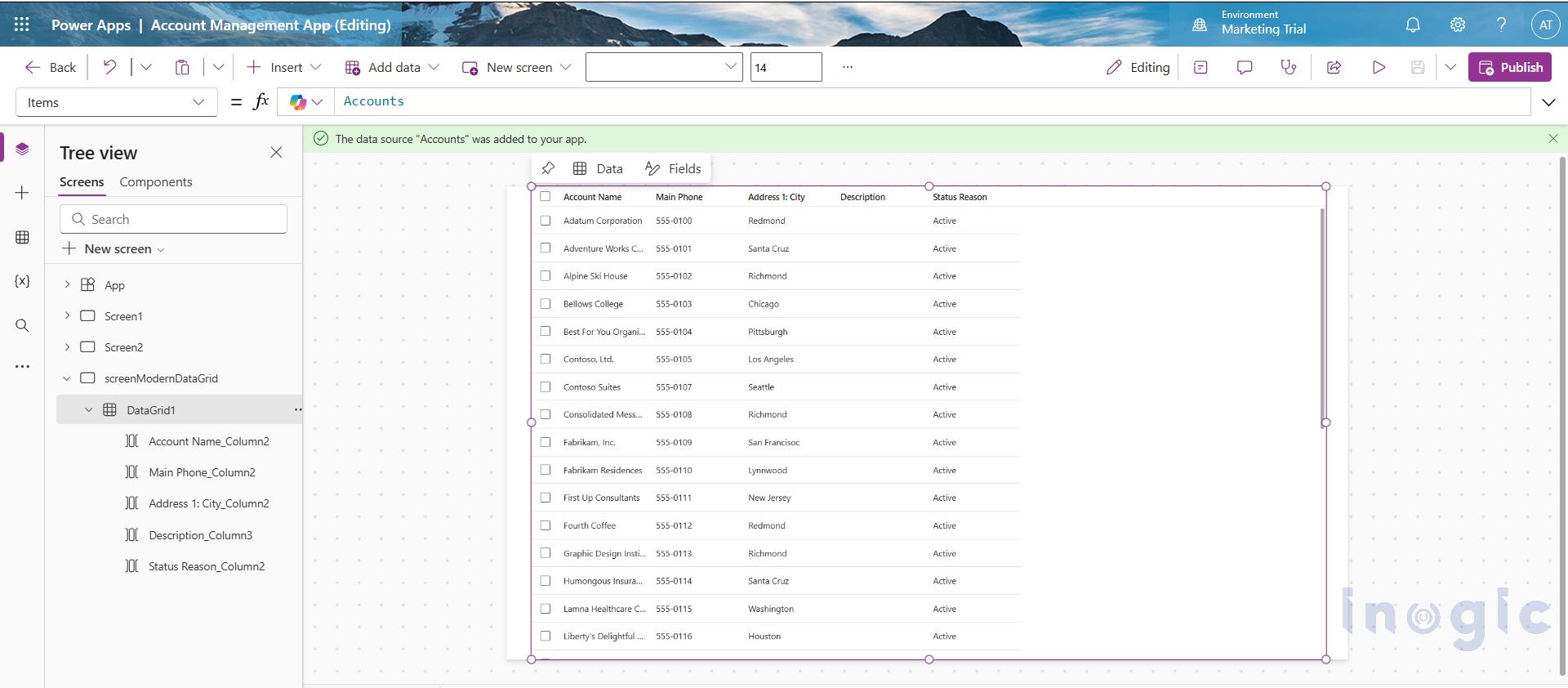Click the Paste clipboard icon
This screenshot has height=688, width=1568.
pos(182,67)
